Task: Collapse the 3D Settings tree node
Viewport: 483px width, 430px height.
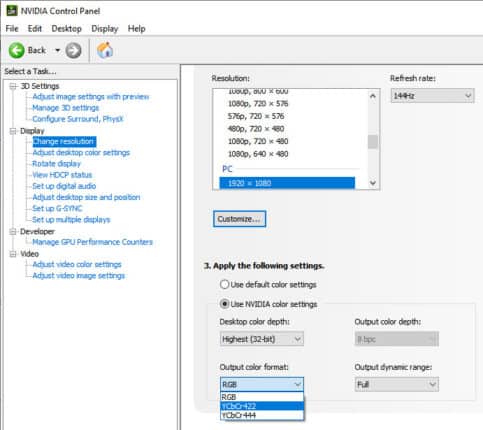Action: (x=13, y=86)
